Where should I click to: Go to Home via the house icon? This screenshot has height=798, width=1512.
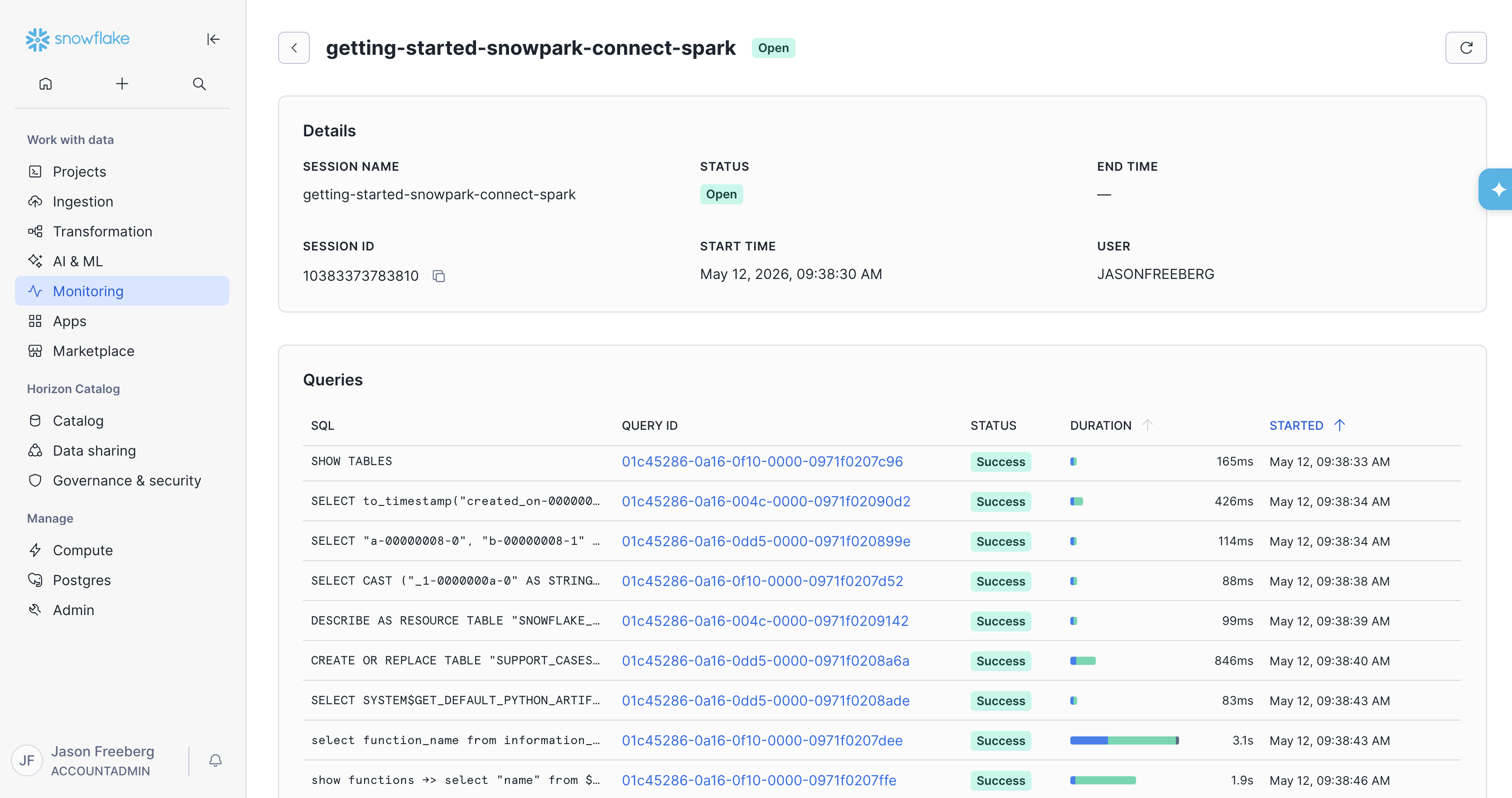click(x=45, y=84)
